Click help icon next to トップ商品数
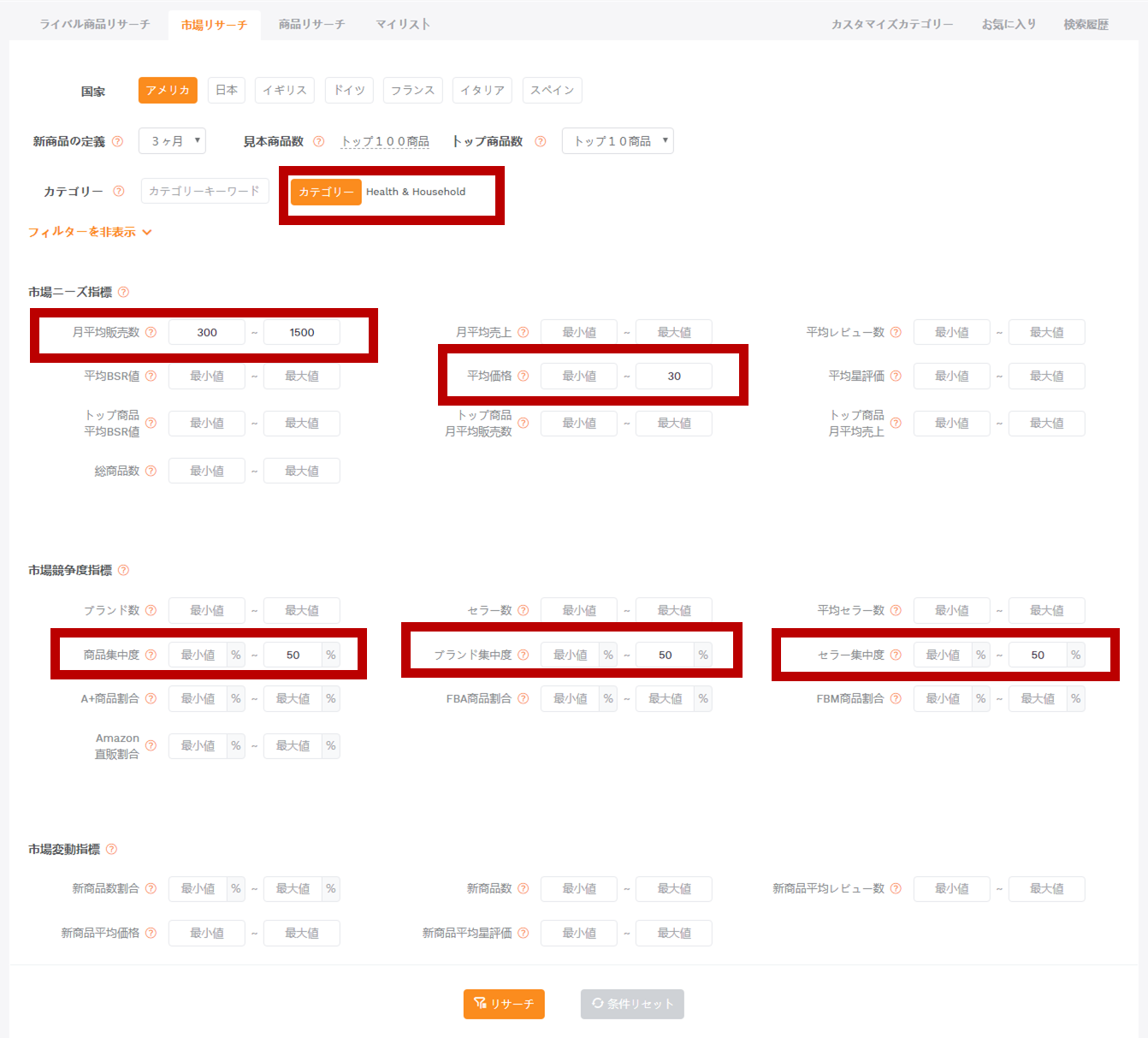1148x1038 pixels. click(x=541, y=141)
